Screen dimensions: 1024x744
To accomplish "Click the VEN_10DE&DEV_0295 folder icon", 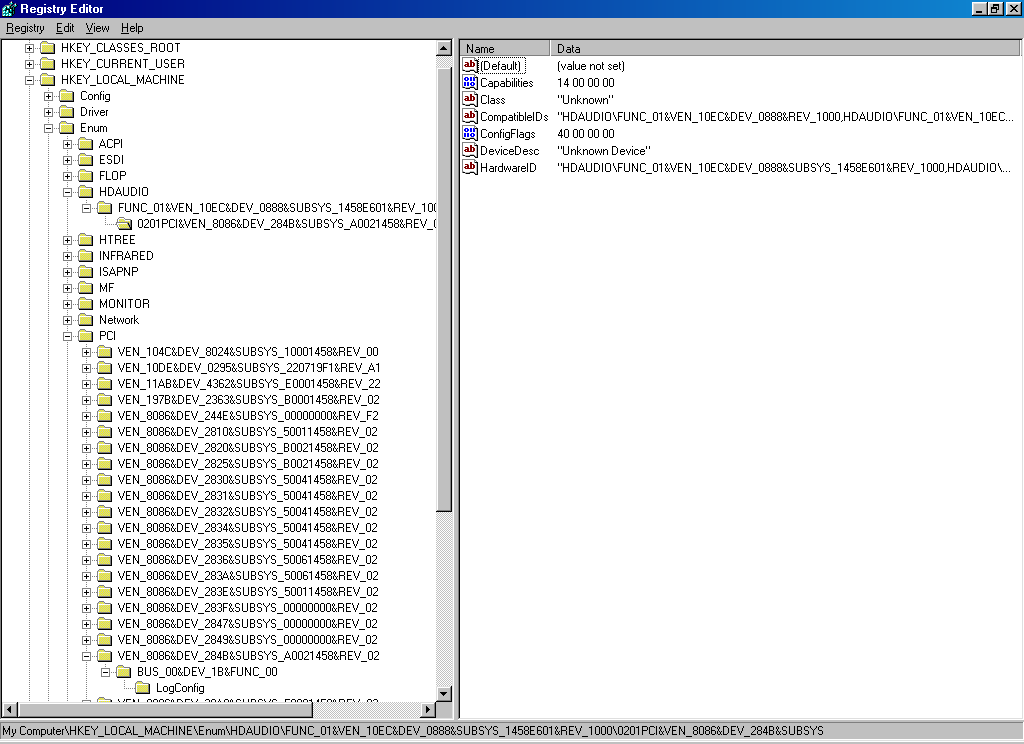I will [104, 368].
